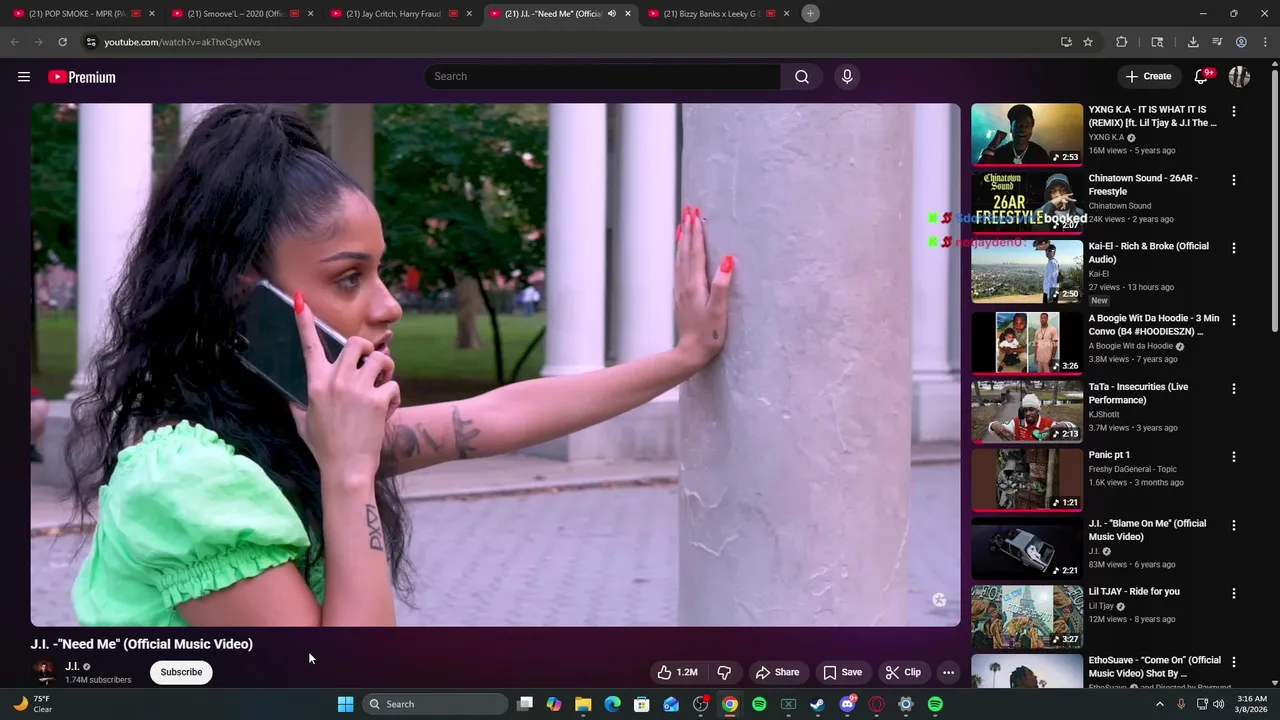The width and height of the screenshot is (1280, 720).
Task: Open Discord from the taskbar
Action: coord(848,704)
